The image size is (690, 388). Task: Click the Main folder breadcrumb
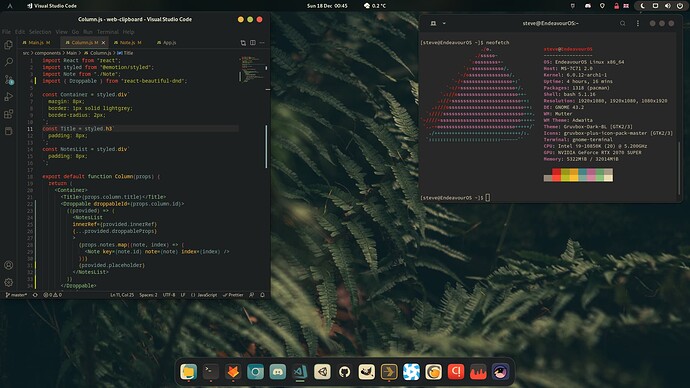click(x=72, y=53)
